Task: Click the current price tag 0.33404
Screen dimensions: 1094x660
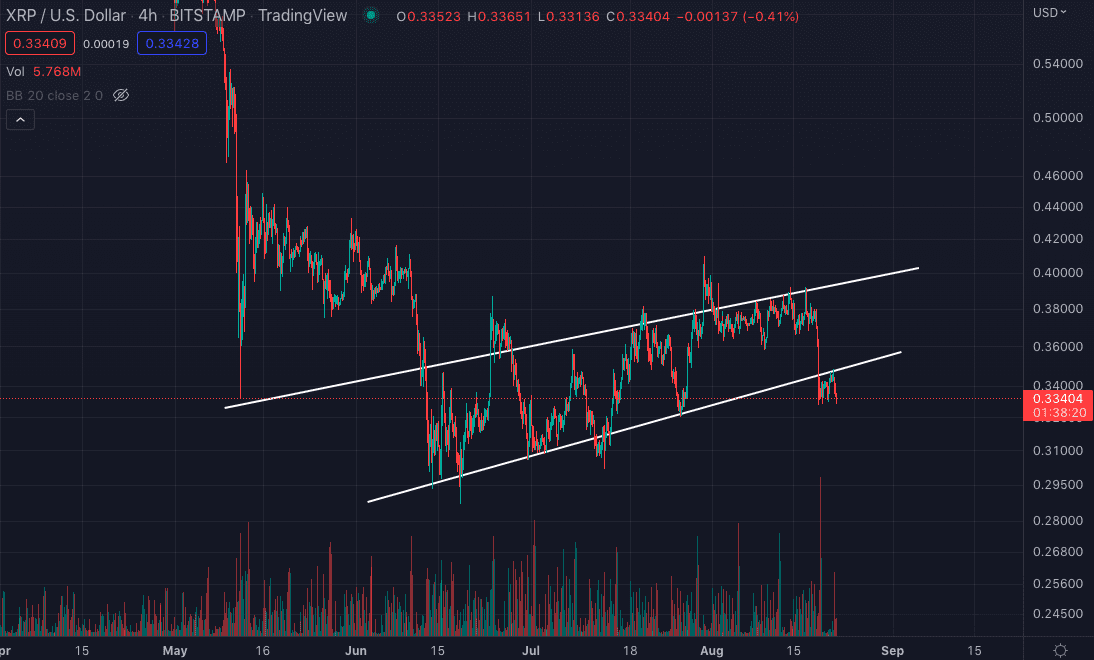Action: click(1058, 399)
